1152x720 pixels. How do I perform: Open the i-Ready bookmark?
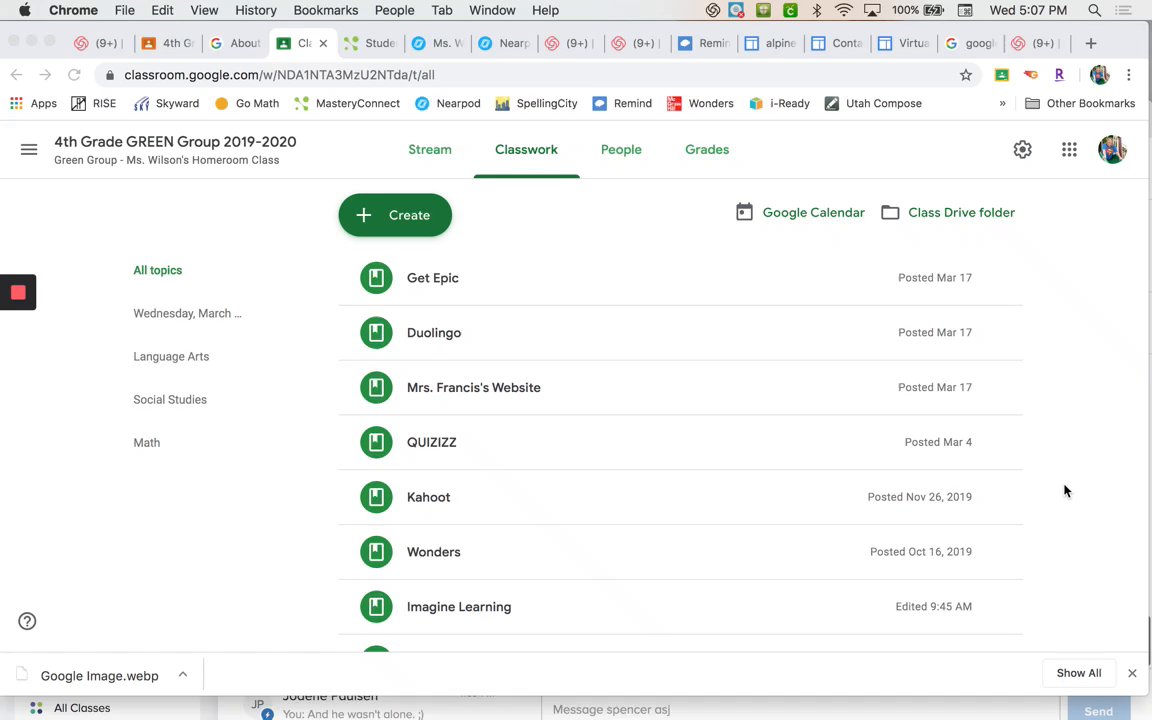(x=780, y=104)
